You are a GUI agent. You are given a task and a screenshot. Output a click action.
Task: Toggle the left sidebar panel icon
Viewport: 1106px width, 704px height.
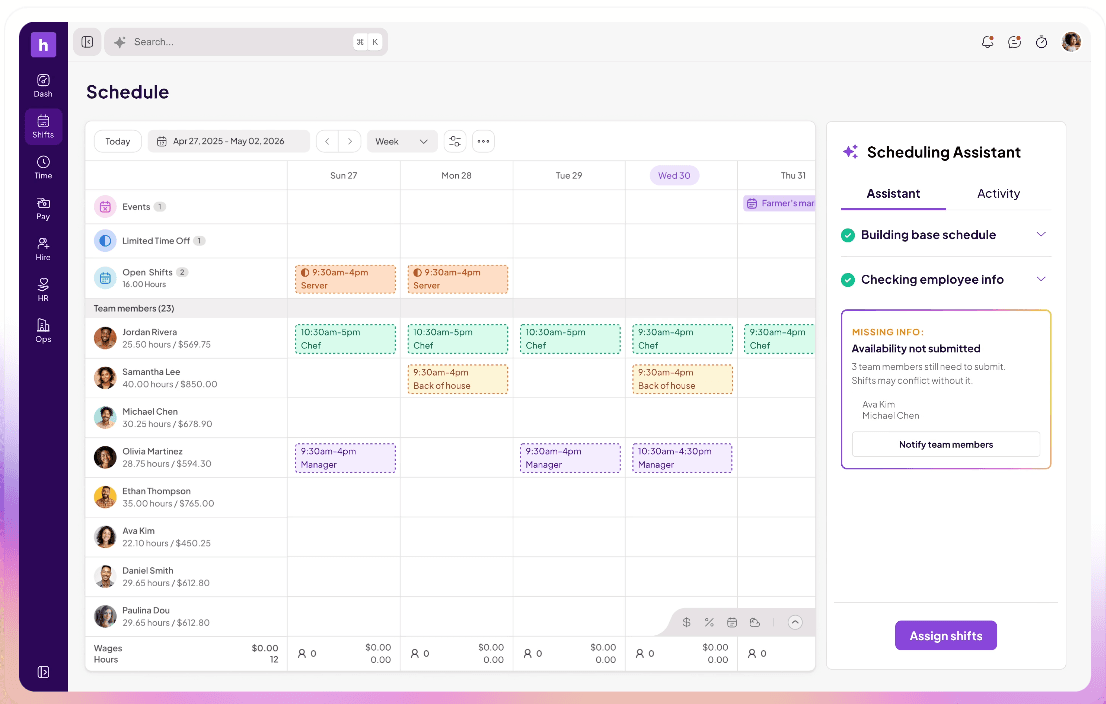(87, 42)
